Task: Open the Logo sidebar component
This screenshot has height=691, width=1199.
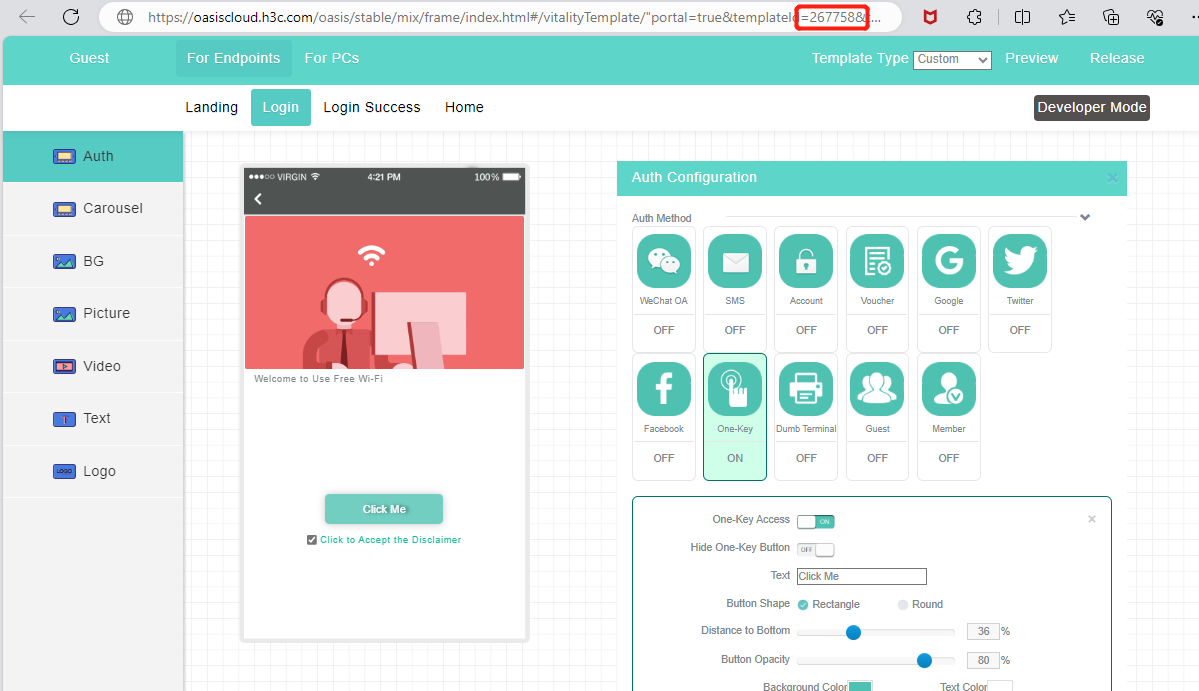Action: point(93,472)
